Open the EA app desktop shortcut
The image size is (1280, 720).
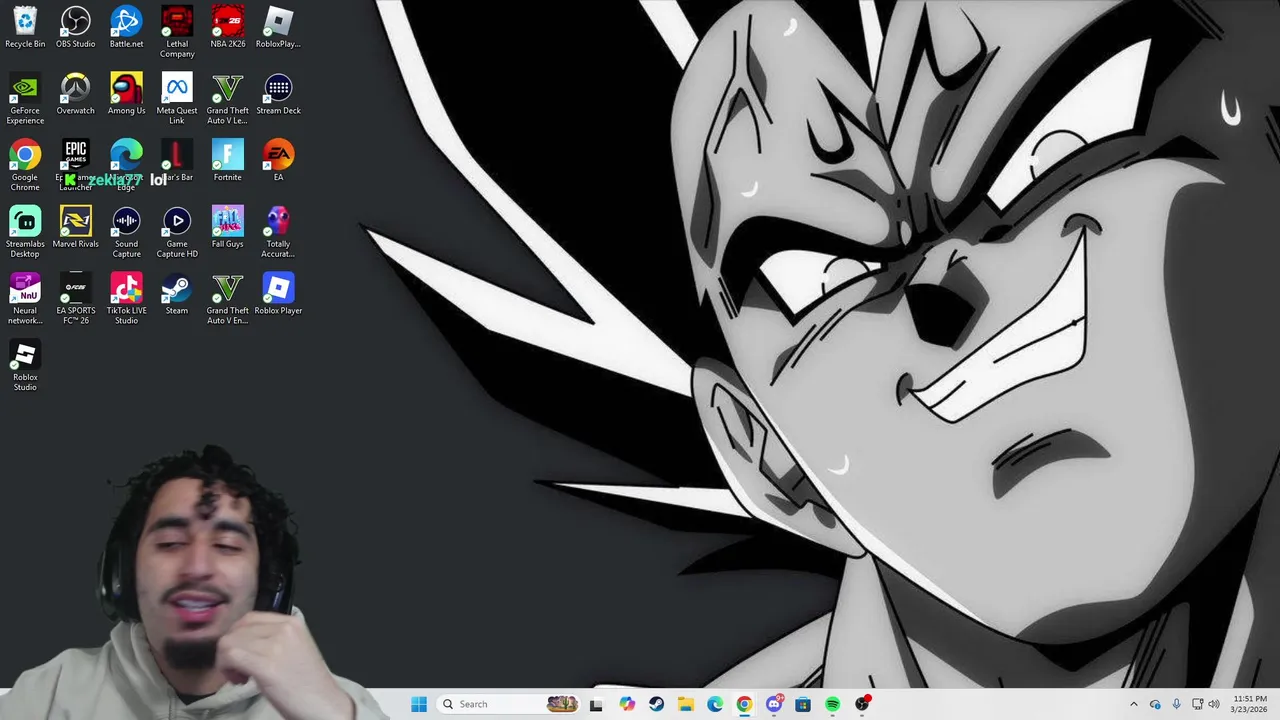click(x=278, y=160)
